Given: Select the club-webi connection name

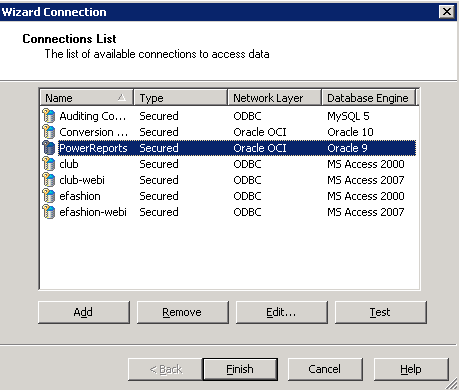Looking at the screenshot, I should [x=82, y=180].
